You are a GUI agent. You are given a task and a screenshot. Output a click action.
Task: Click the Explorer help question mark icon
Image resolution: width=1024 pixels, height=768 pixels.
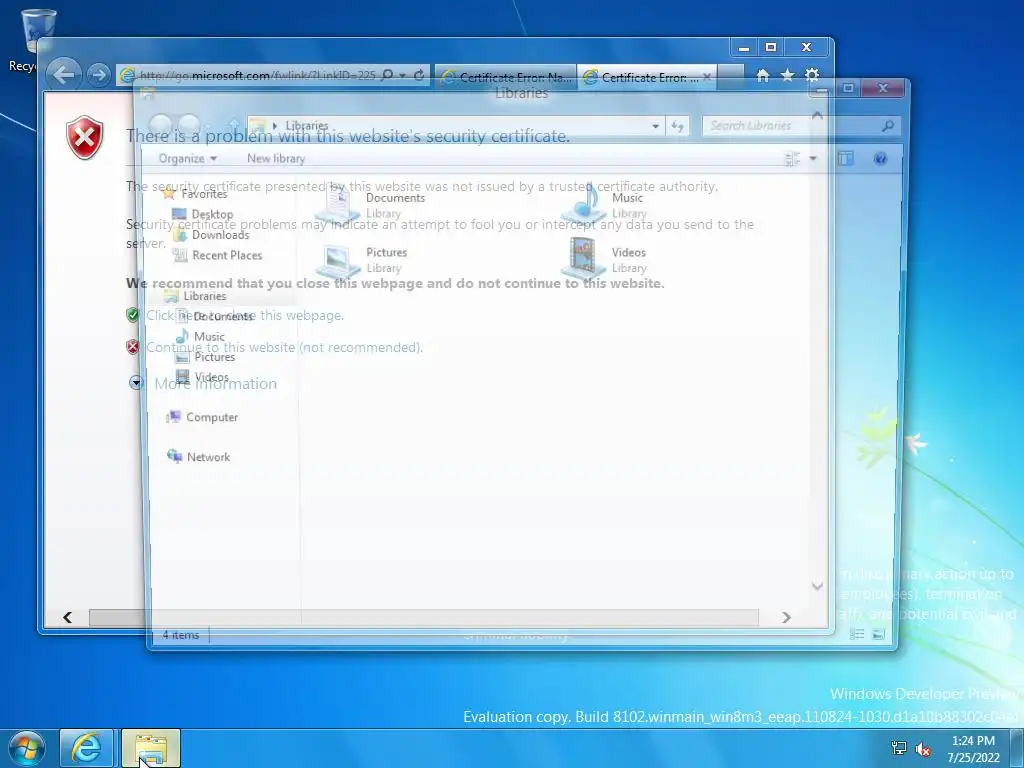click(x=880, y=159)
